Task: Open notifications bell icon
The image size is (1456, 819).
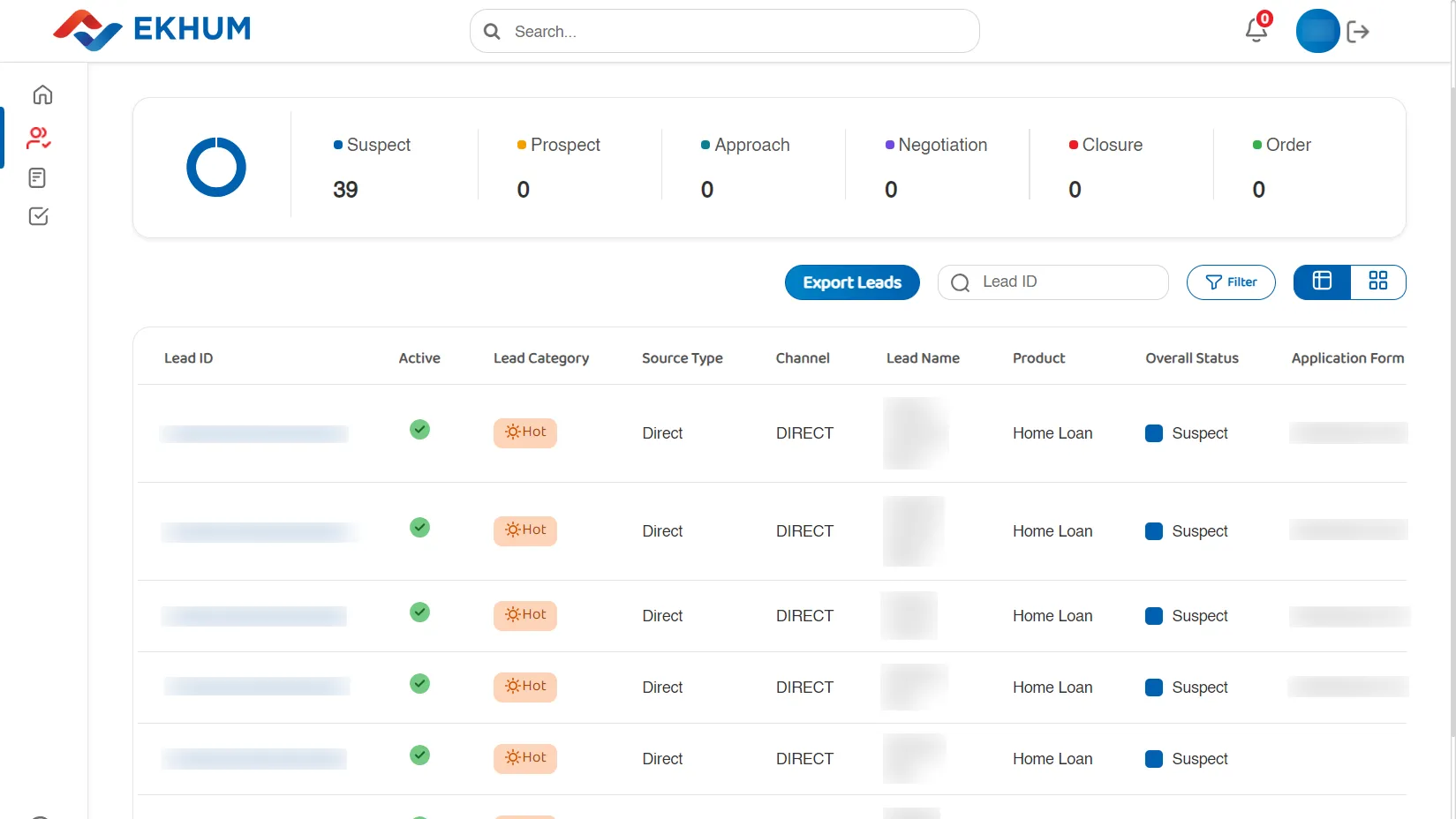Action: tap(1256, 29)
